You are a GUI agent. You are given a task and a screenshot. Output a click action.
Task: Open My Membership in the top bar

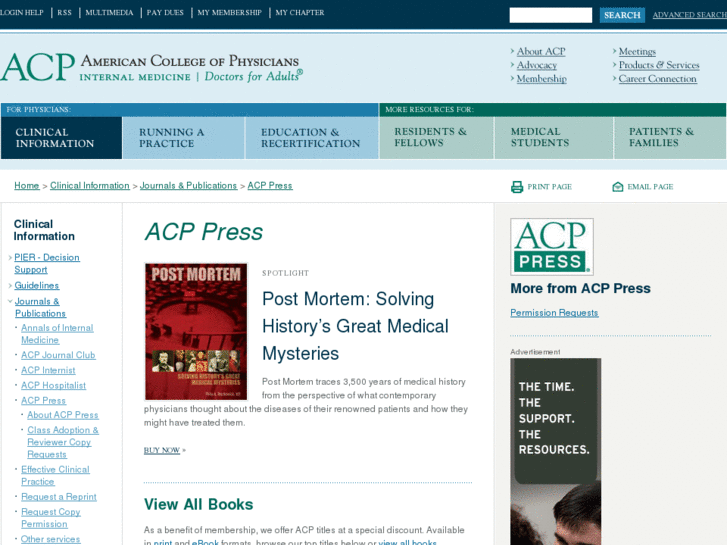click(x=230, y=13)
